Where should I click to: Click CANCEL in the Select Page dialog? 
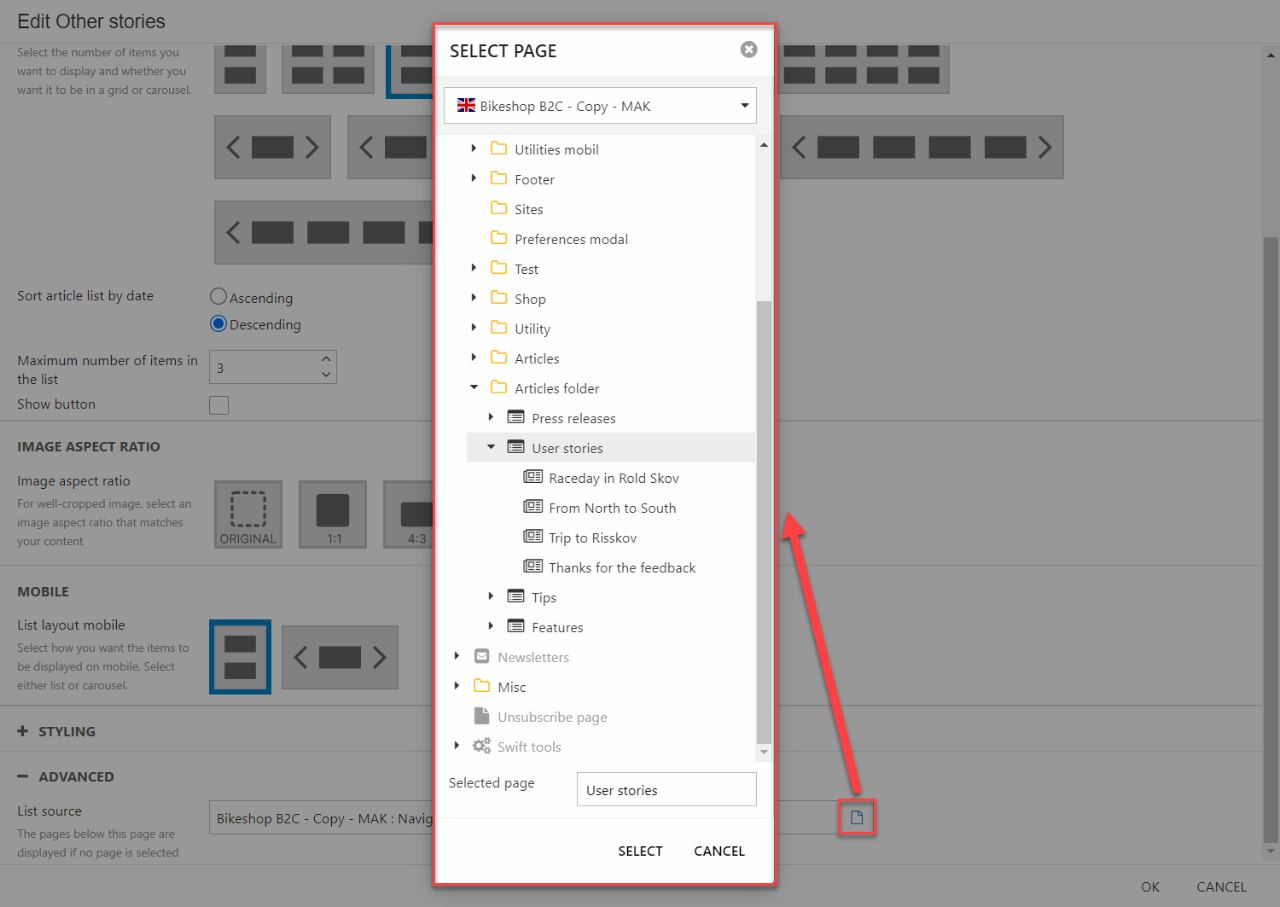click(719, 851)
